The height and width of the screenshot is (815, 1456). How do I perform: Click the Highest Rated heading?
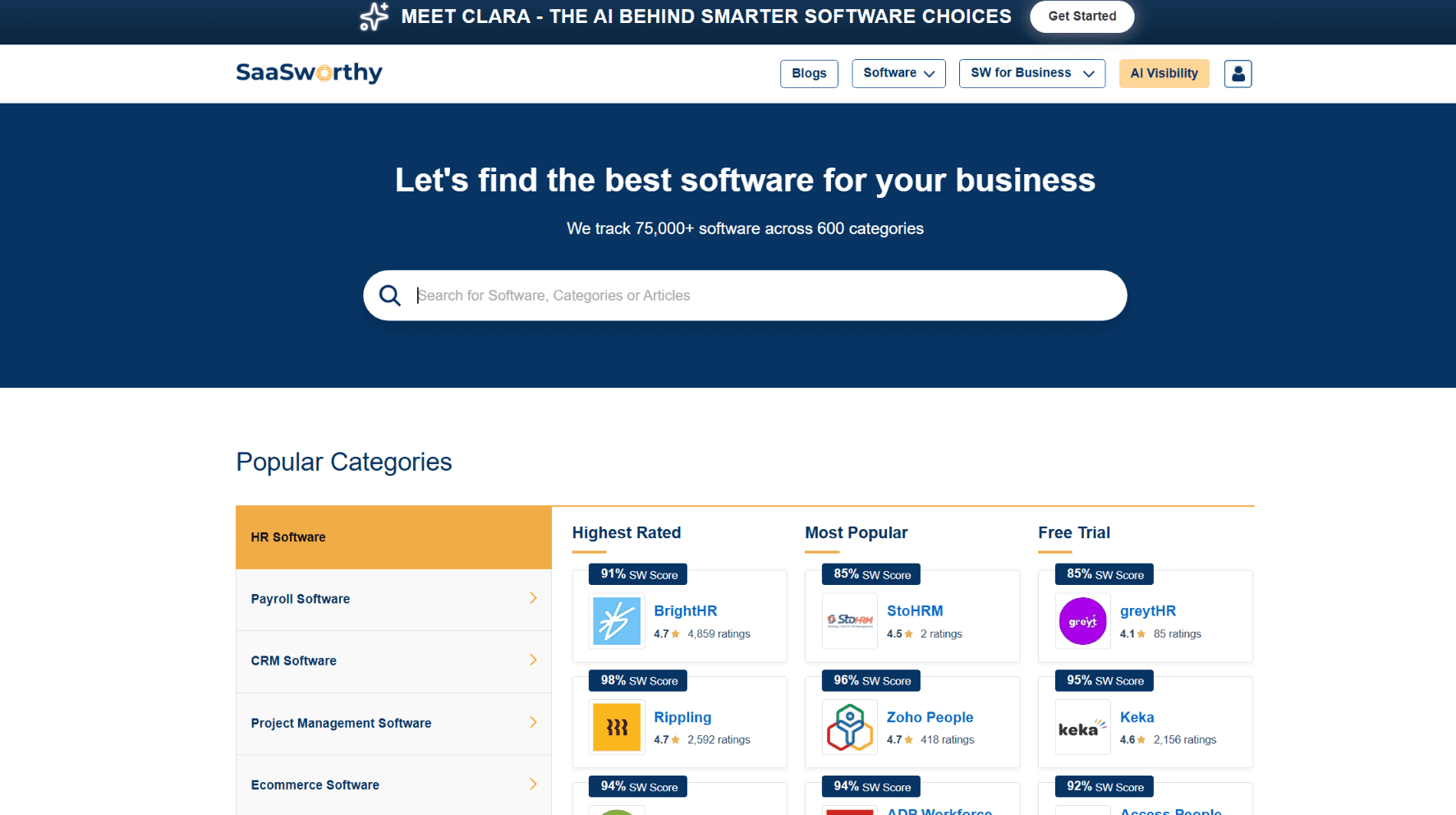tap(627, 532)
